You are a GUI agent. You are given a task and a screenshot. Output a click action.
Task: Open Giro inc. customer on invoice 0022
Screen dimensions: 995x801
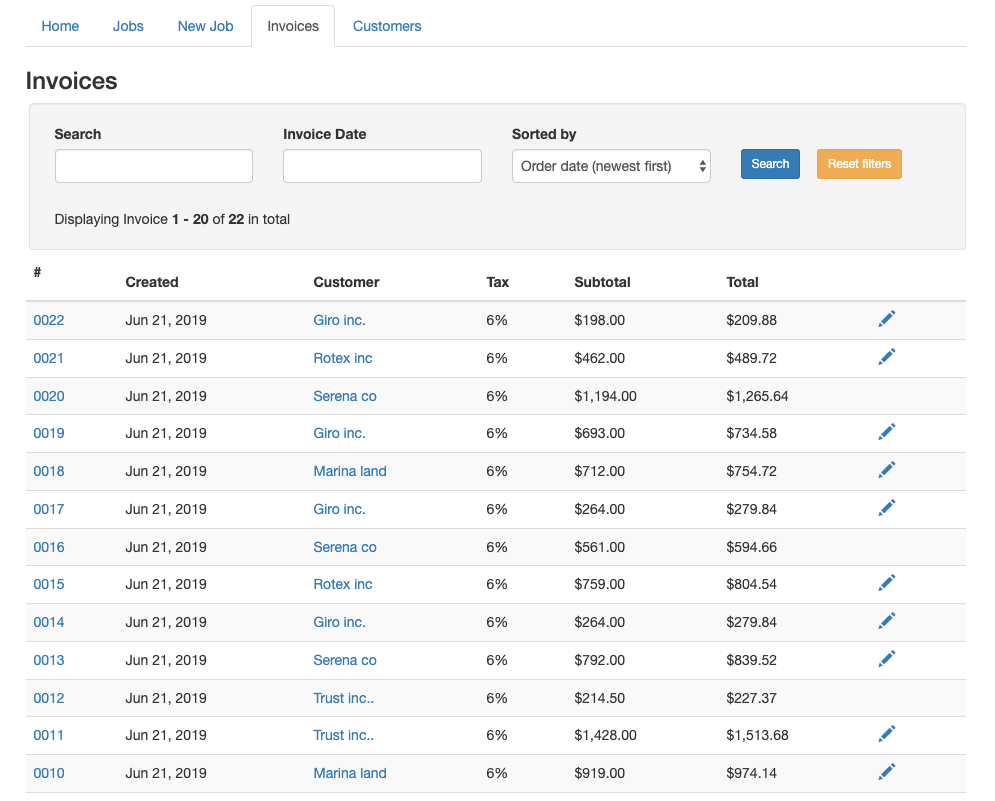coord(339,320)
